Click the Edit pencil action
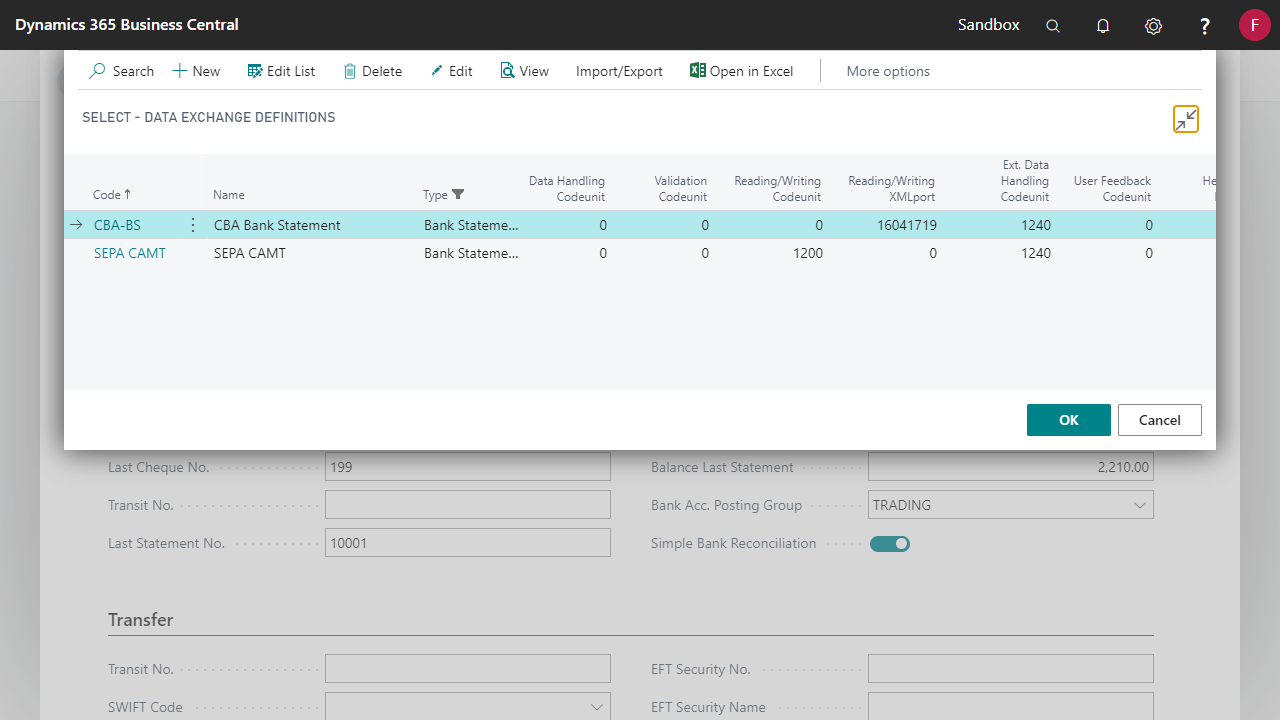1280x720 pixels. [451, 71]
